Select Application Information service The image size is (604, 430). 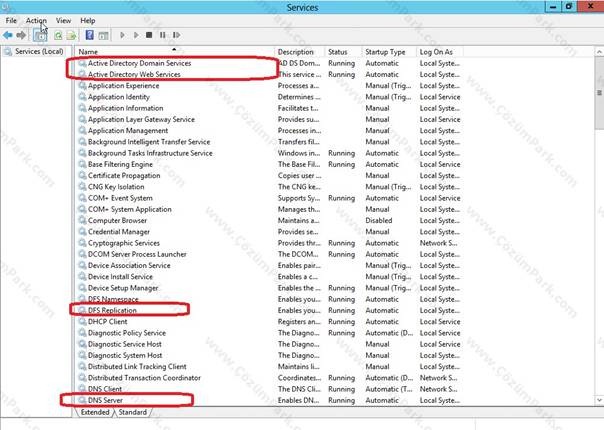click(126, 108)
